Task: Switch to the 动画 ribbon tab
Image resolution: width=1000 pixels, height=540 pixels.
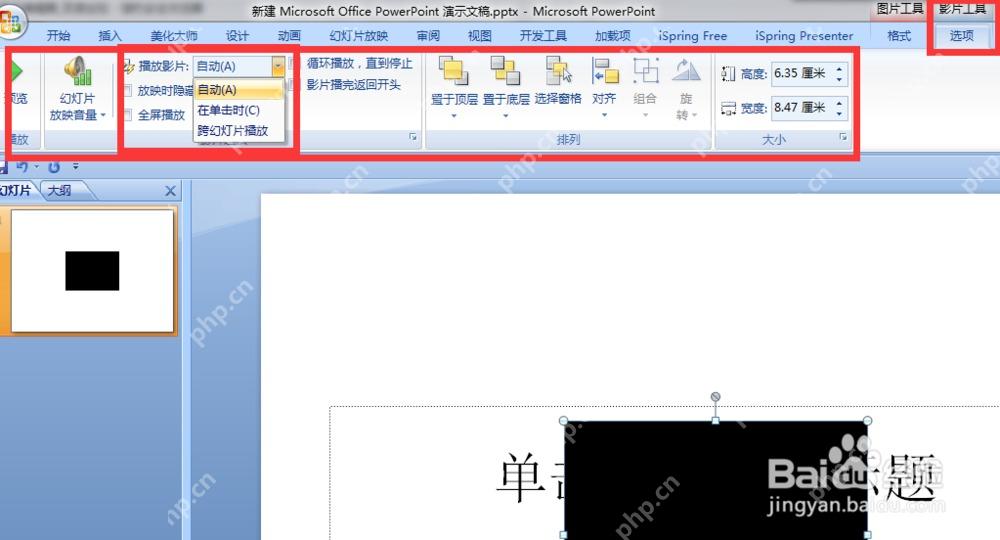Action: [289, 36]
